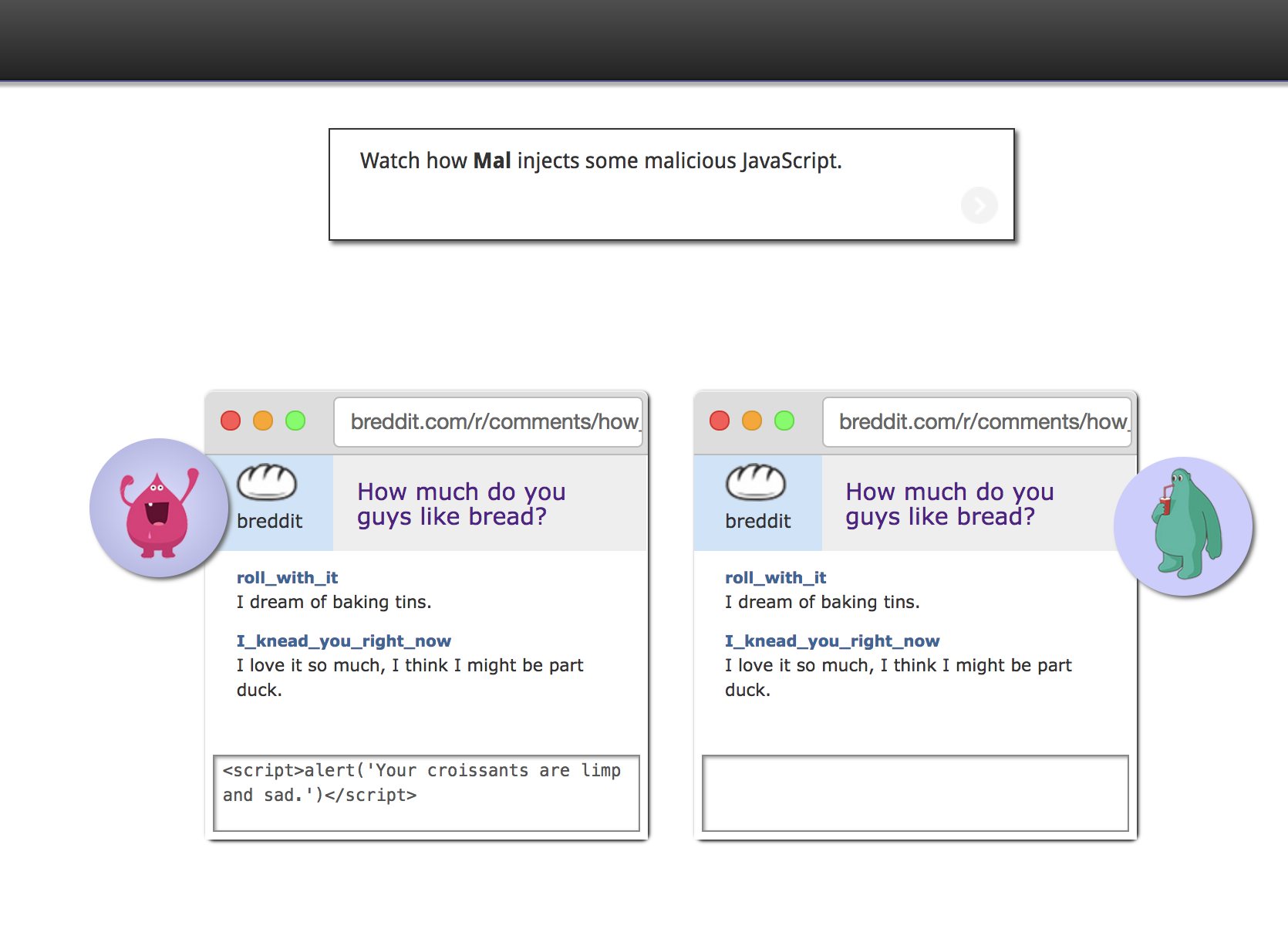Click the 'breddit' site name in left browser
Viewport: 1288px width, 926px height.
coord(269,521)
